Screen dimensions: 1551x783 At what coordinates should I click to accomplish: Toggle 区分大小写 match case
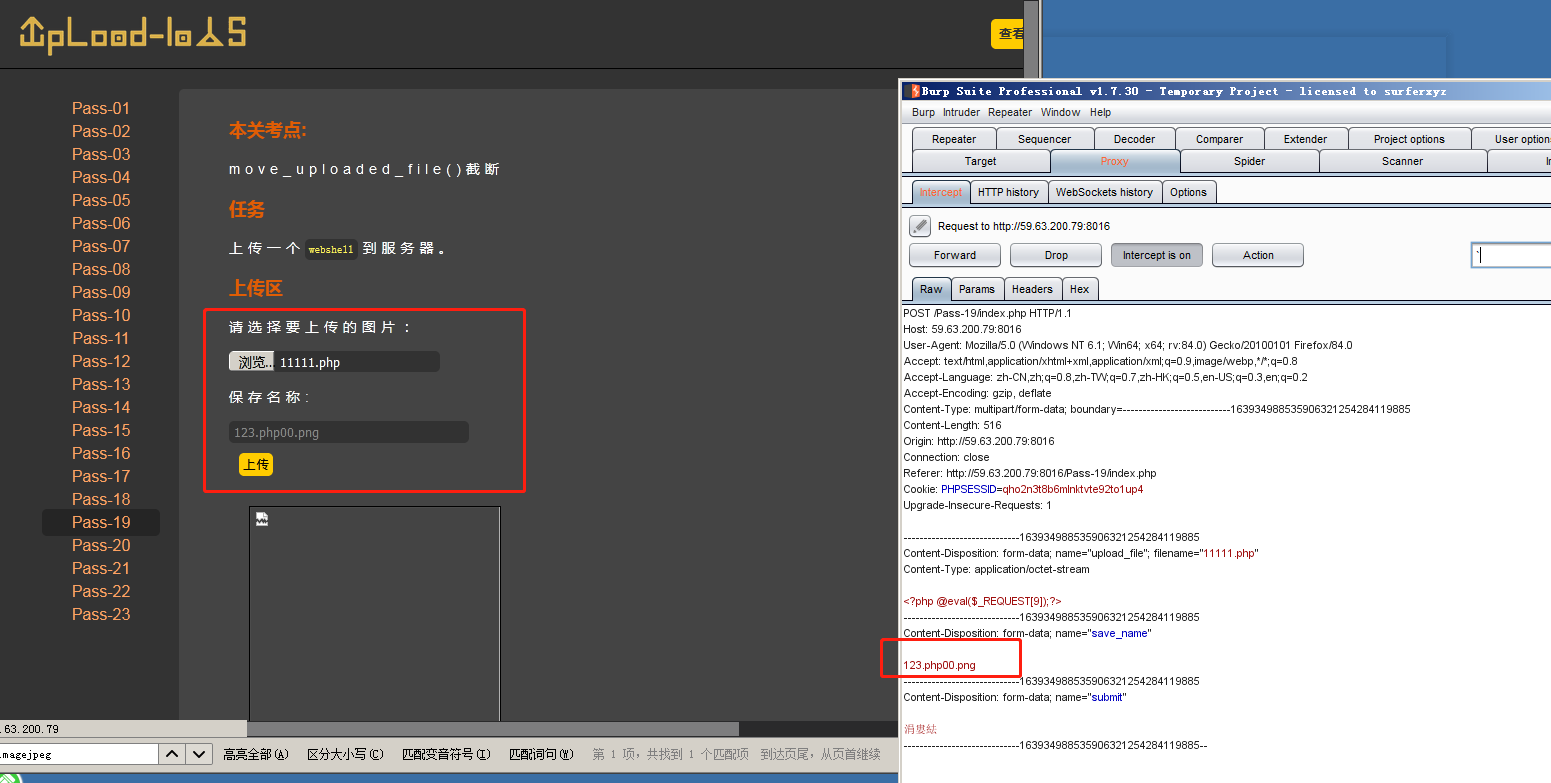(345, 754)
